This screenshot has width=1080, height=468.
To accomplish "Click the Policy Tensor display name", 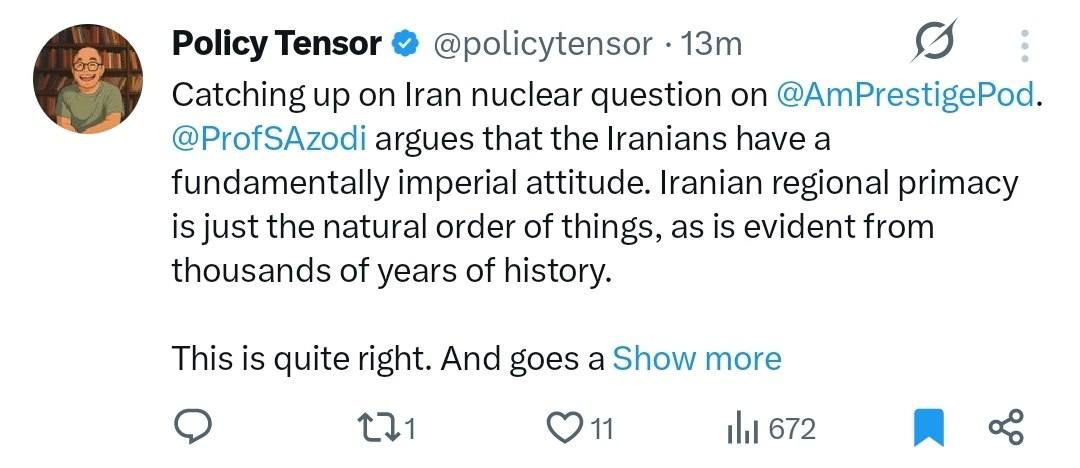I will point(276,45).
